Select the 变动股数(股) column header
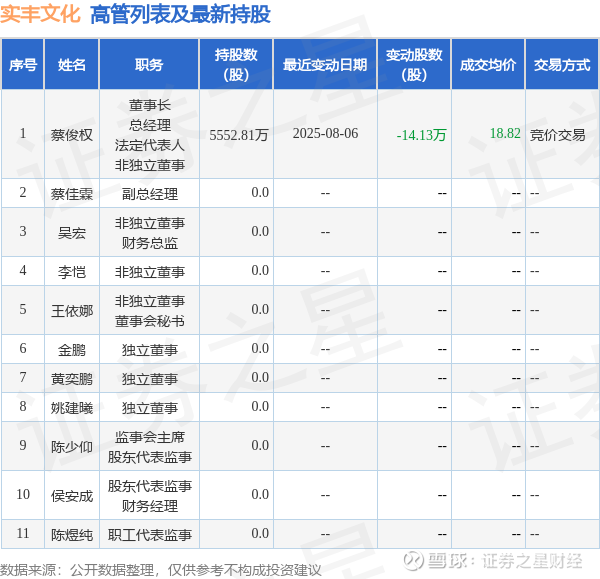600x579 pixels. click(x=414, y=64)
